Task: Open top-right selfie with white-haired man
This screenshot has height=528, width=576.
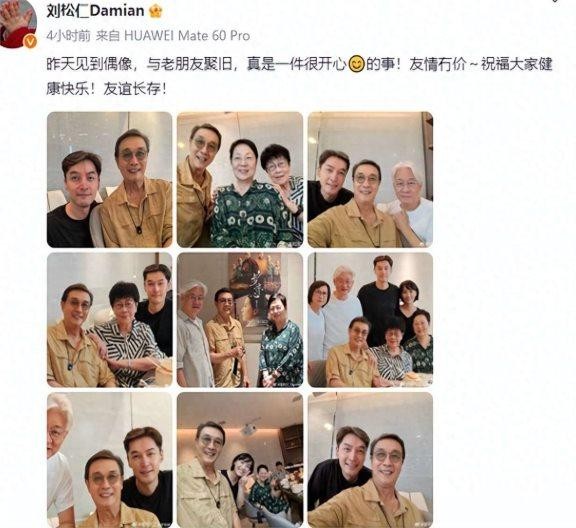Action: coord(370,180)
